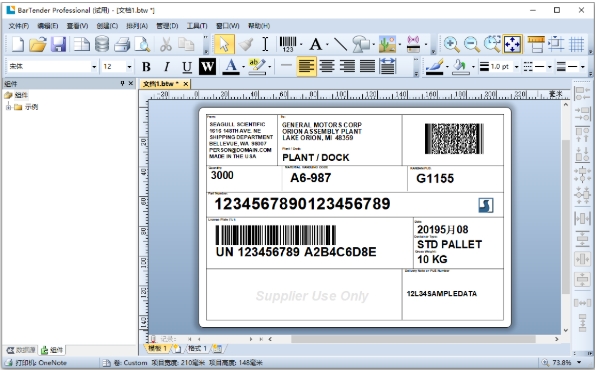Toggle underline formatting
The height and width of the screenshot is (370, 595).
pyautogui.click(x=186, y=67)
